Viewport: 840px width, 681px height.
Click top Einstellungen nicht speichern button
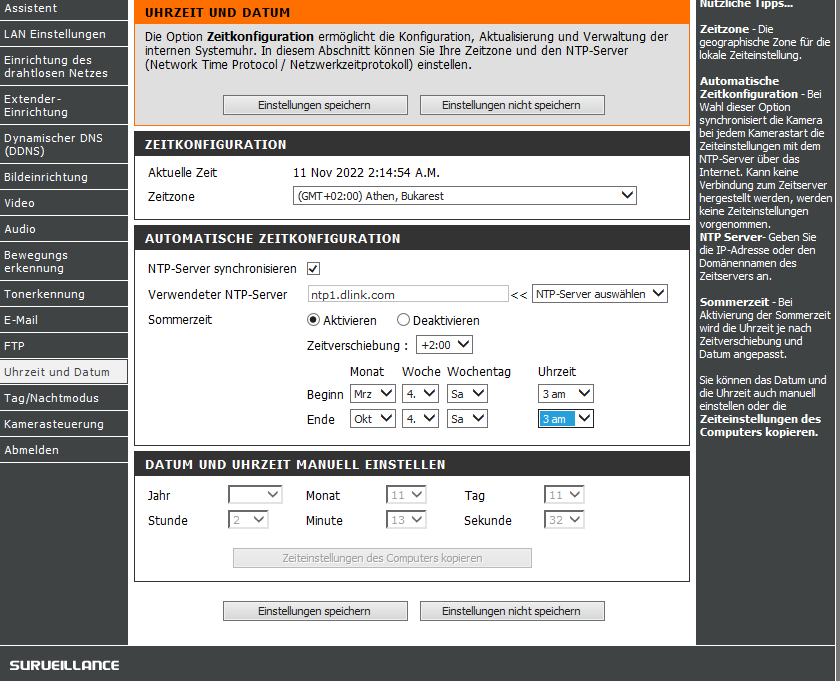point(512,105)
